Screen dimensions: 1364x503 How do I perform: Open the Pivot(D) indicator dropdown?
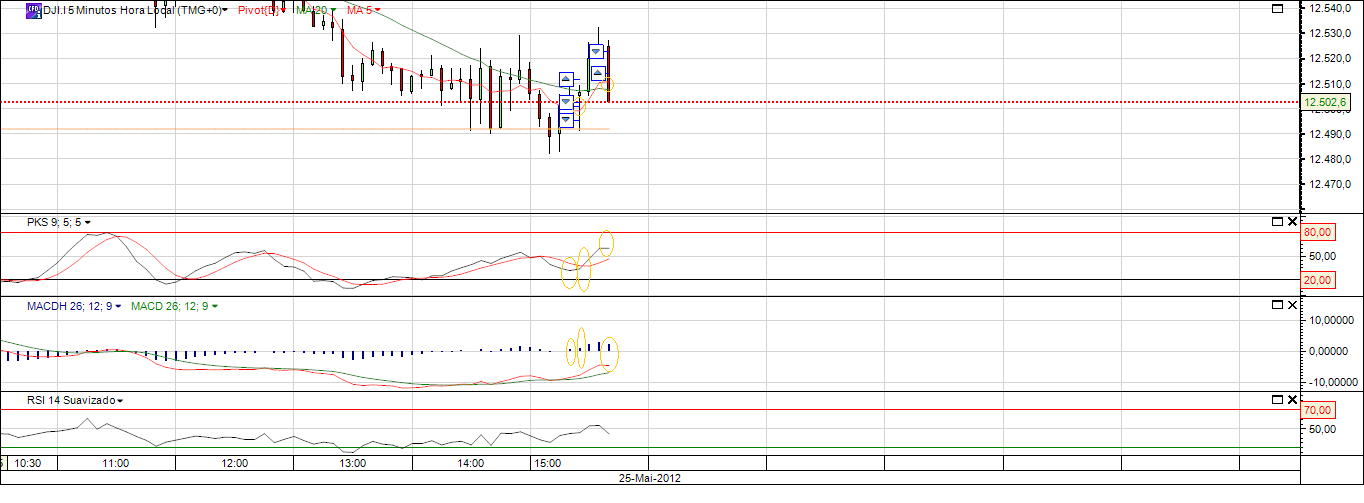coord(285,9)
